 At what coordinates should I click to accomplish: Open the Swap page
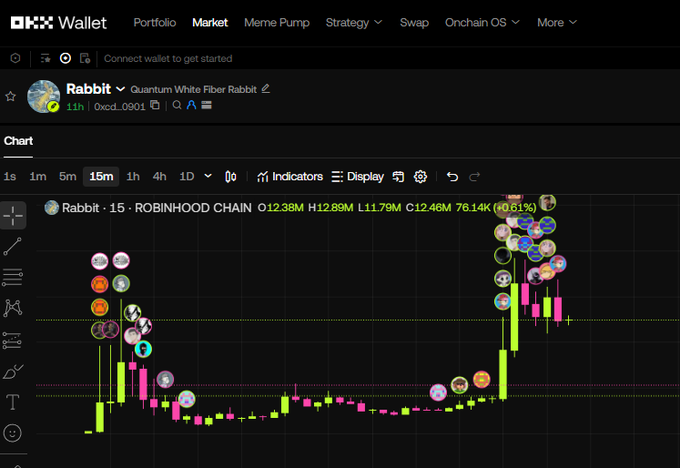coord(414,23)
